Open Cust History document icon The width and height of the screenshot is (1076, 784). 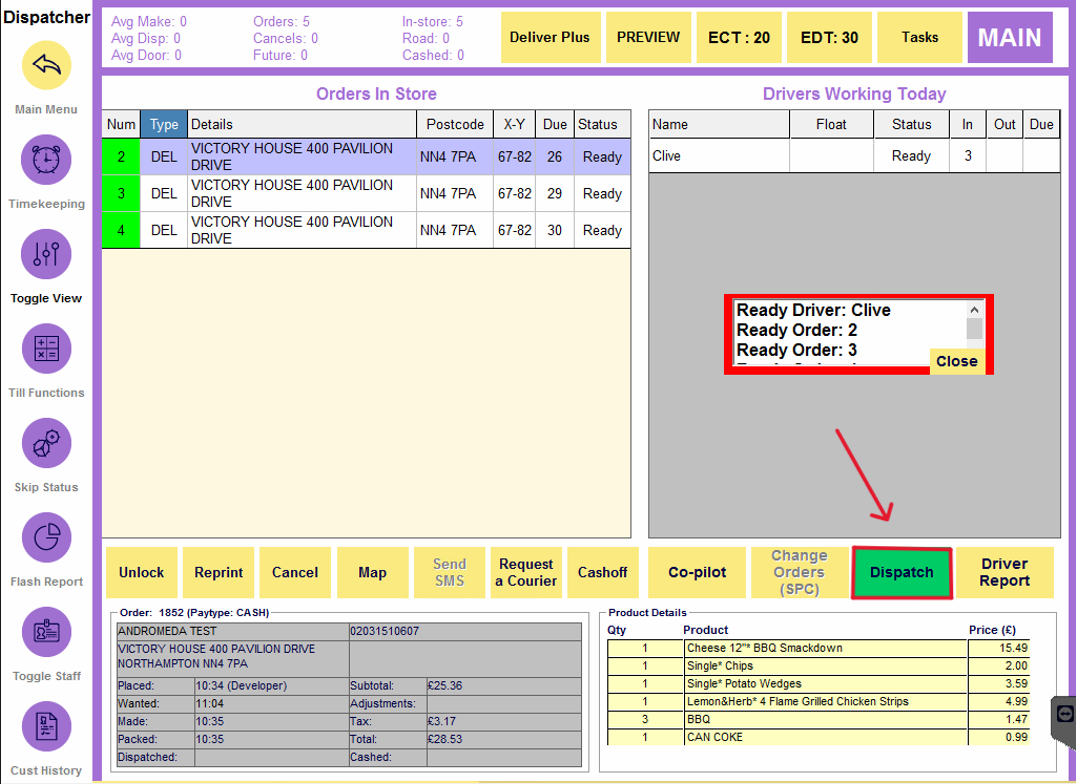[x=46, y=726]
